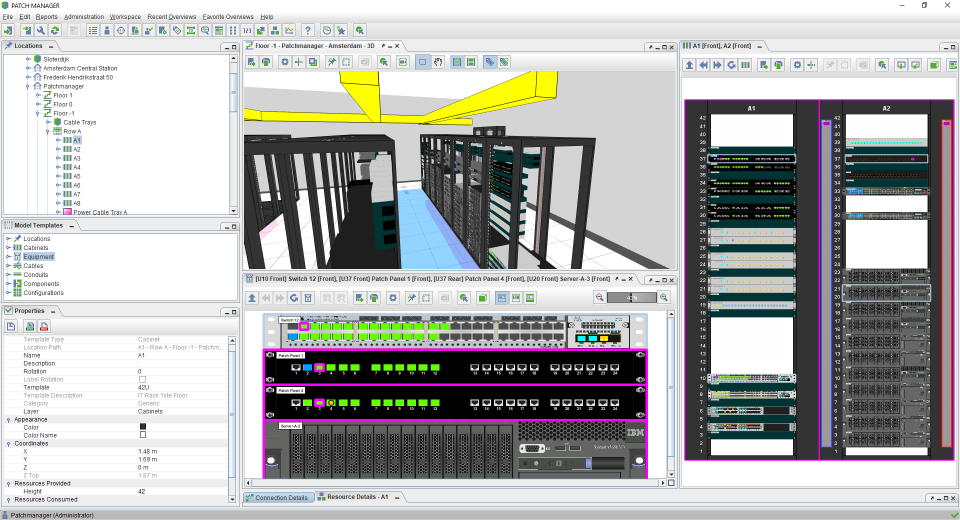Click the Help question mark toolbar icon
Screen dimensions: 960x520
(307, 31)
